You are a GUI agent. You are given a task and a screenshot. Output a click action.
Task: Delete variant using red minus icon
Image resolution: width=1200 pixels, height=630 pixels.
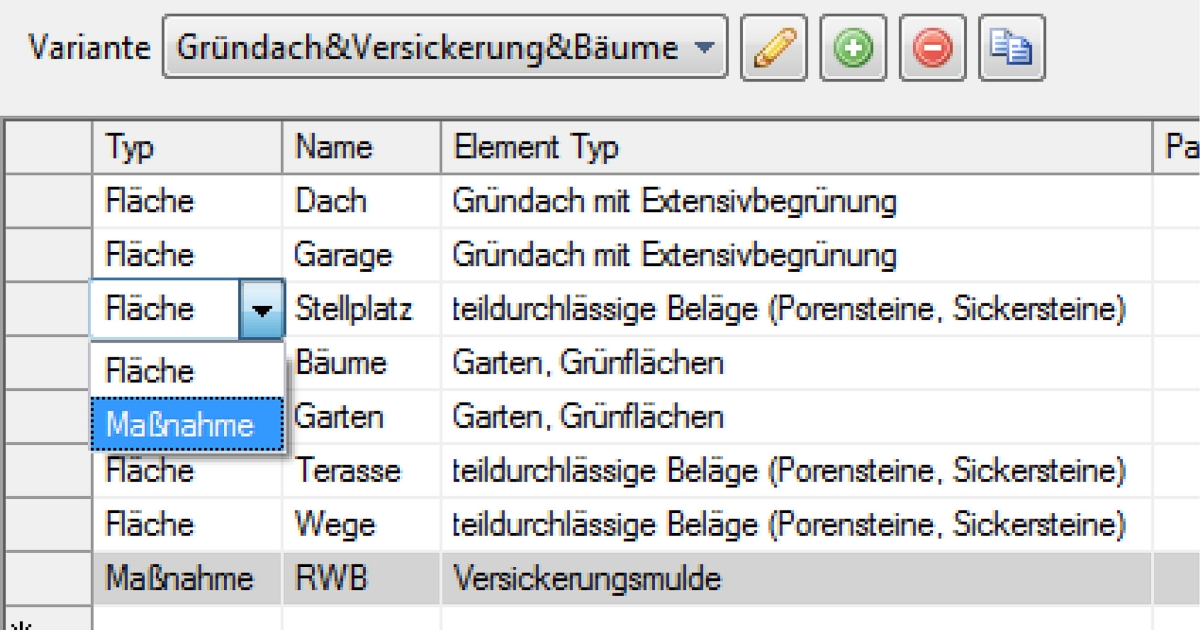point(932,47)
